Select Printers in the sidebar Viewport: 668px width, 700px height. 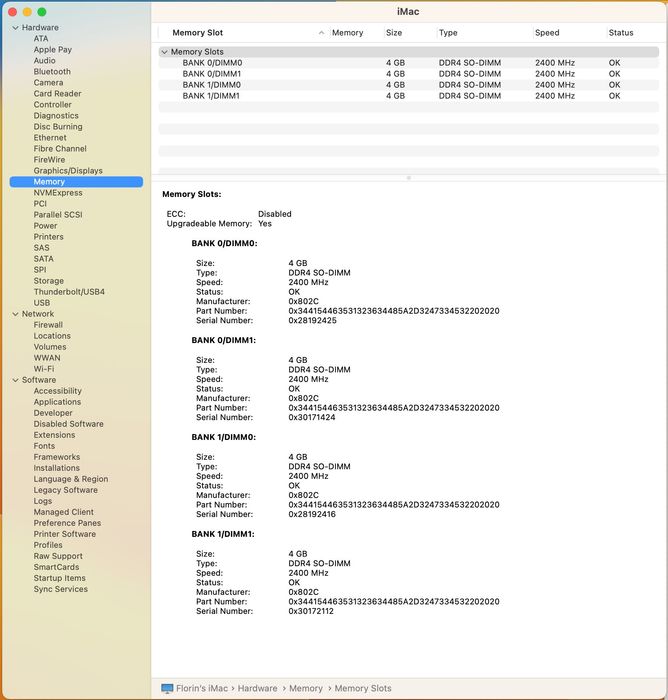point(48,237)
